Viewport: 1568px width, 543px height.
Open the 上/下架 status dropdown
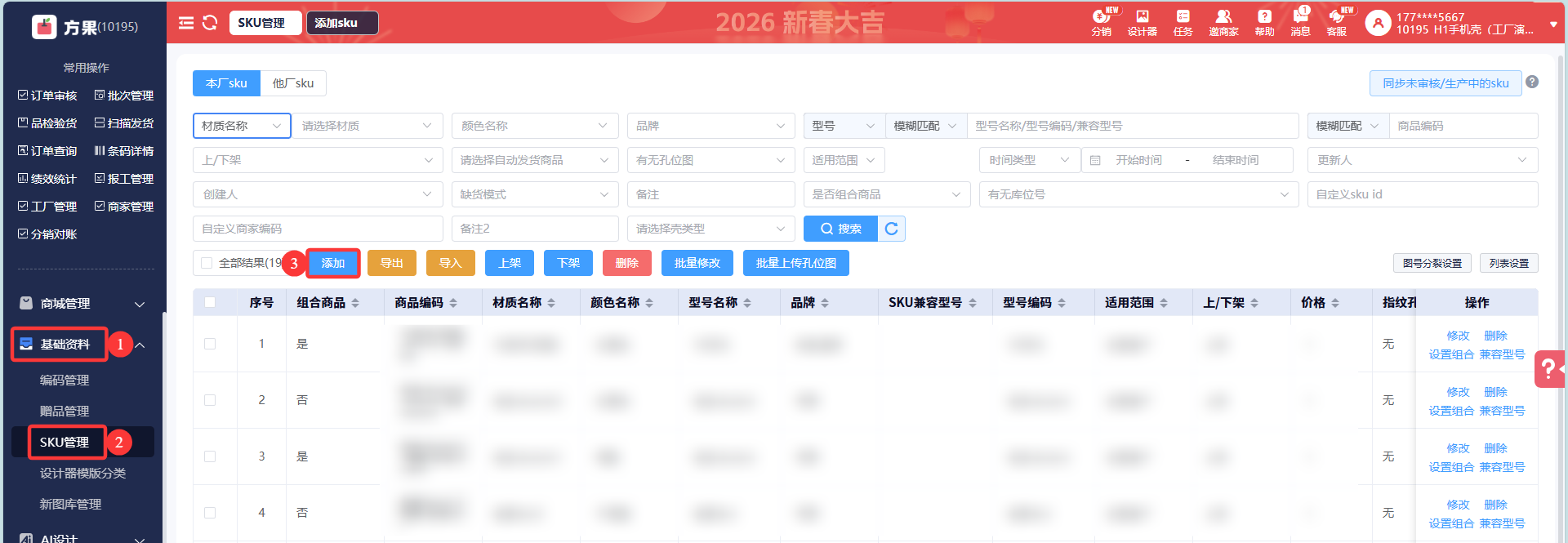pyautogui.click(x=317, y=160)
